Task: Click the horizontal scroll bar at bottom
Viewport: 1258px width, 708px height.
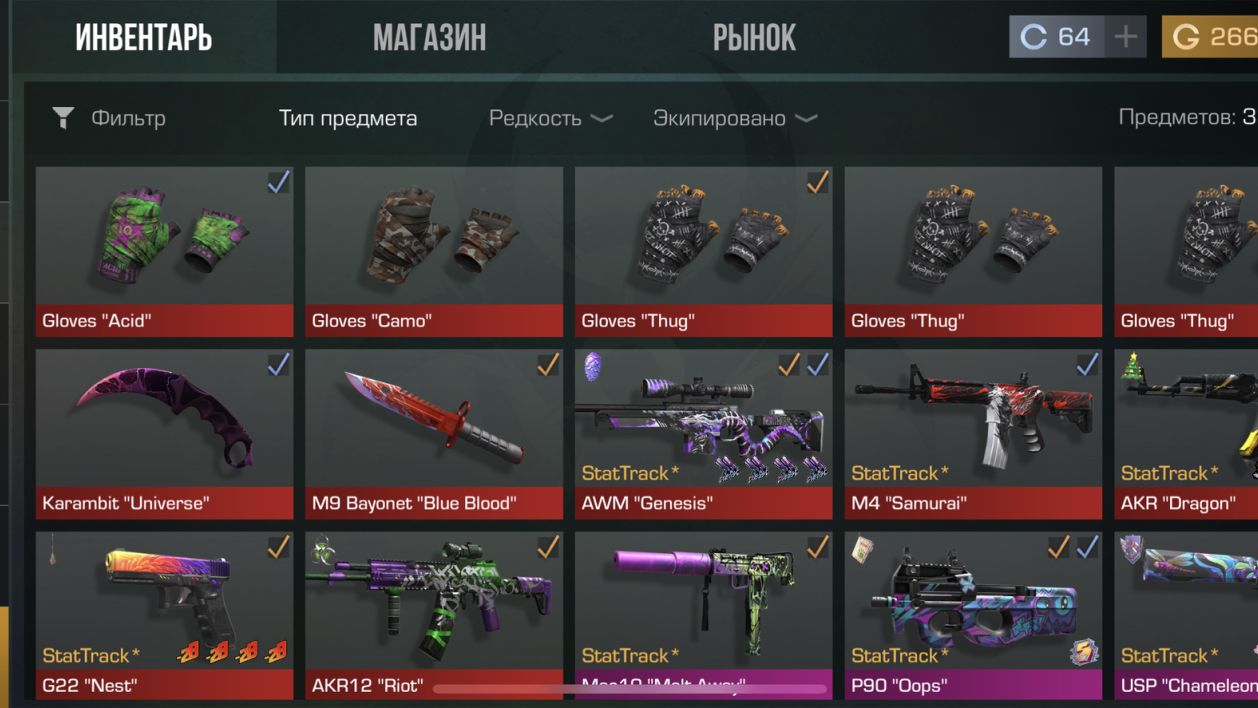Action: [630, 689]
